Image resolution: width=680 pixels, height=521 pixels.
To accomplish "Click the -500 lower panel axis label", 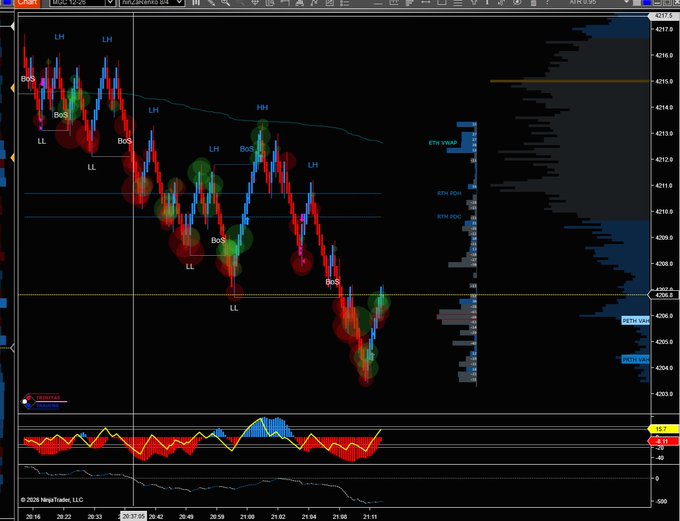I will click(x=661, y=501).
